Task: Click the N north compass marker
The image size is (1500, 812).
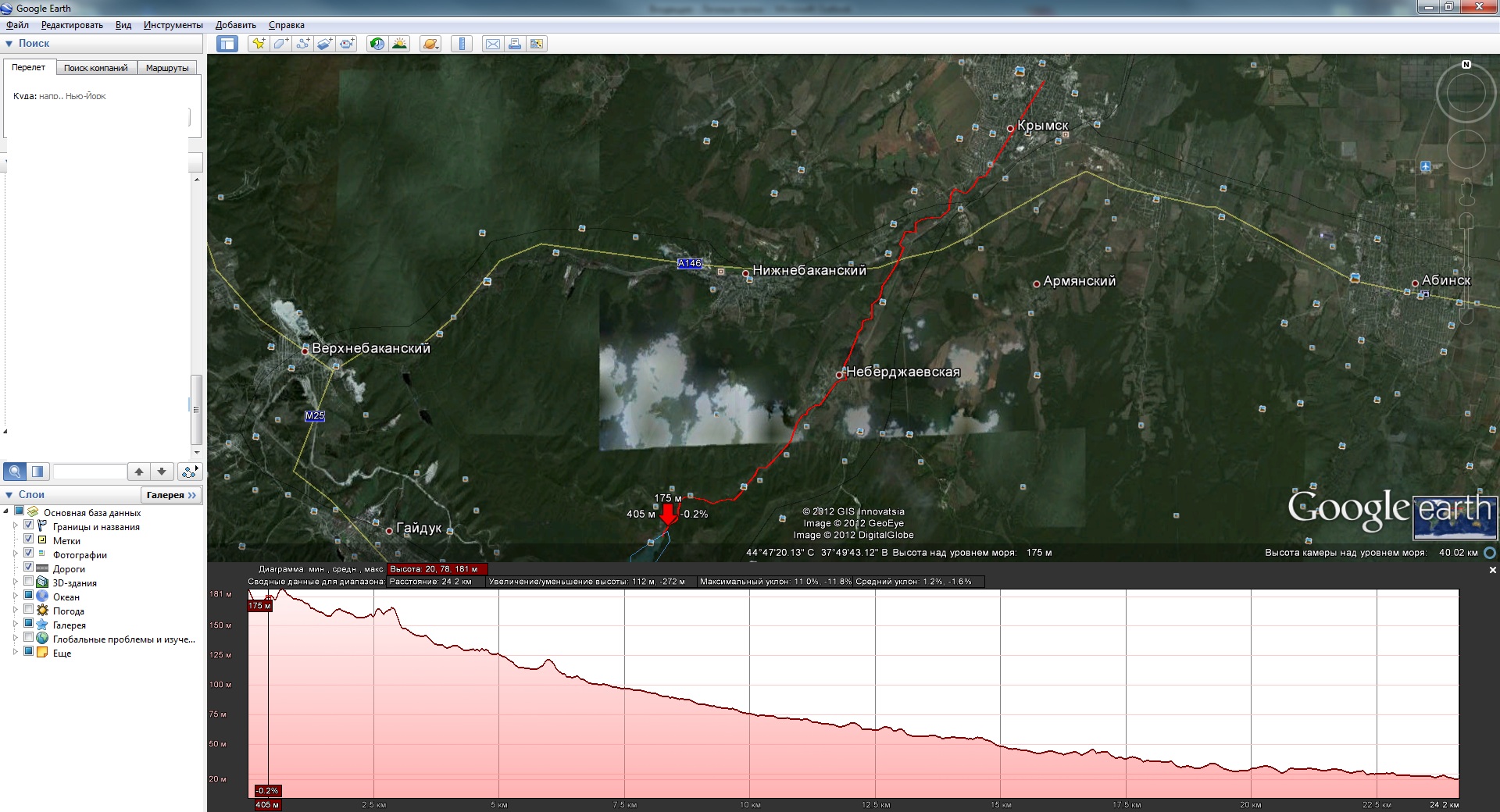Action: (1466, 65)
